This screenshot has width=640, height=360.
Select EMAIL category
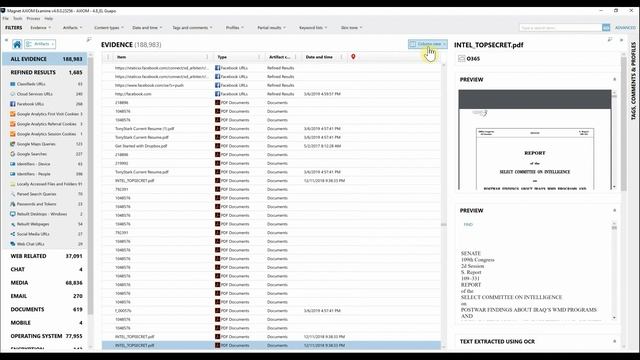click(45, 296)
